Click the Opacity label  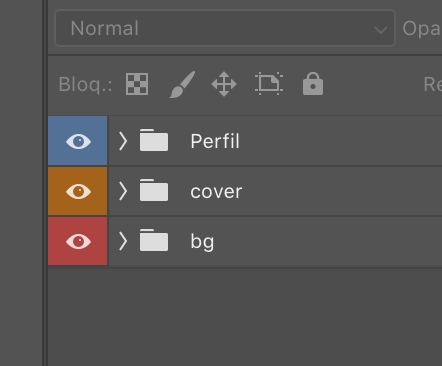pos(422,29)
